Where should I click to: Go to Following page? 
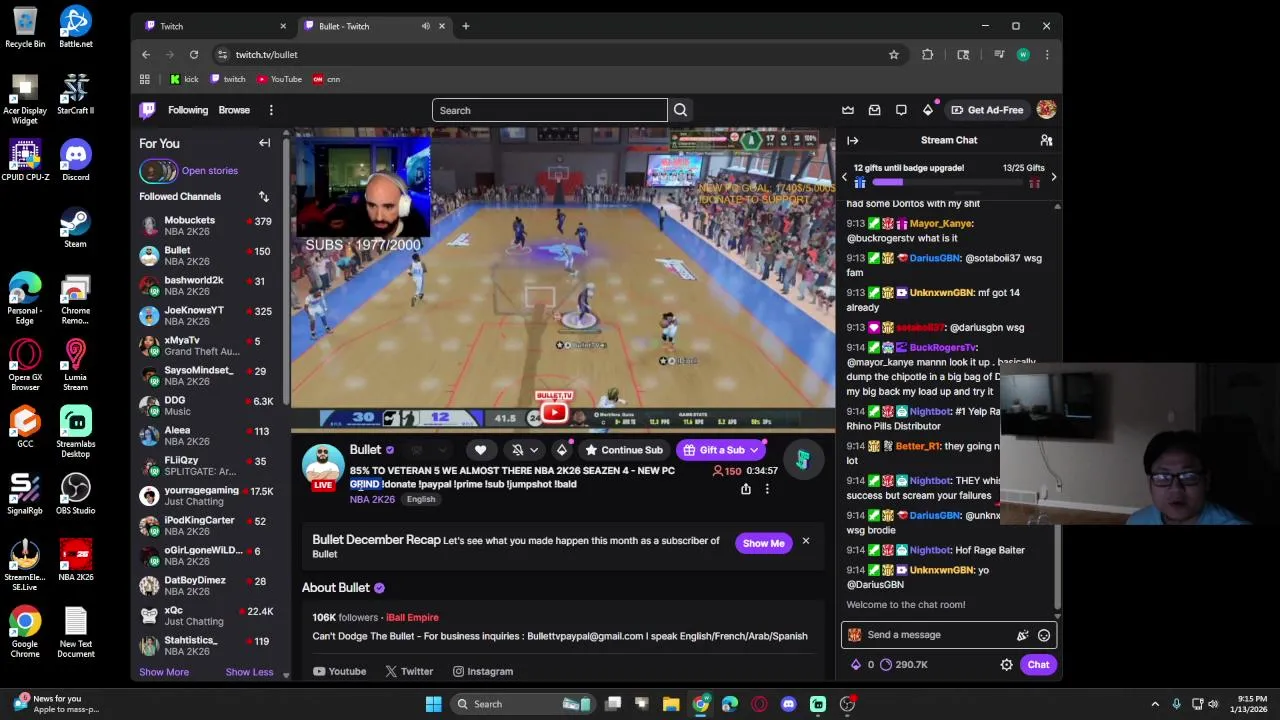[188, 110]
